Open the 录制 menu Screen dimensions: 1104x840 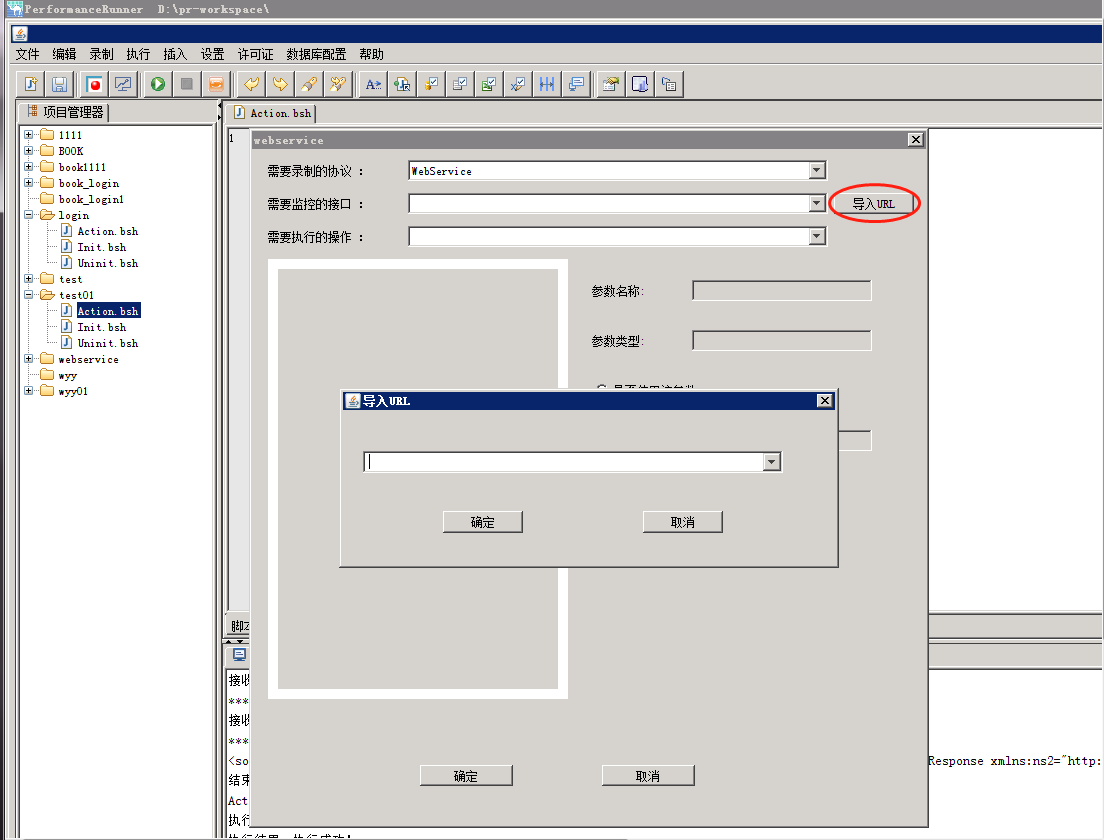click(101, 54)
